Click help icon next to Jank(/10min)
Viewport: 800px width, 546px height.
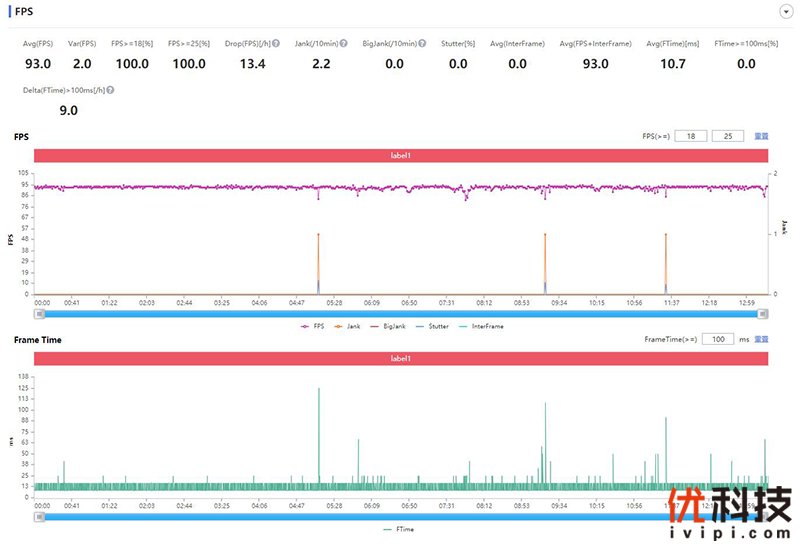344,44
